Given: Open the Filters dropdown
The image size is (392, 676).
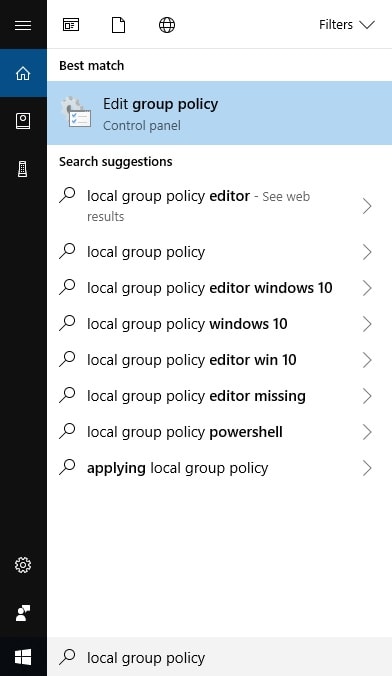Looking at the screenshot, I should tap(347, 25).
